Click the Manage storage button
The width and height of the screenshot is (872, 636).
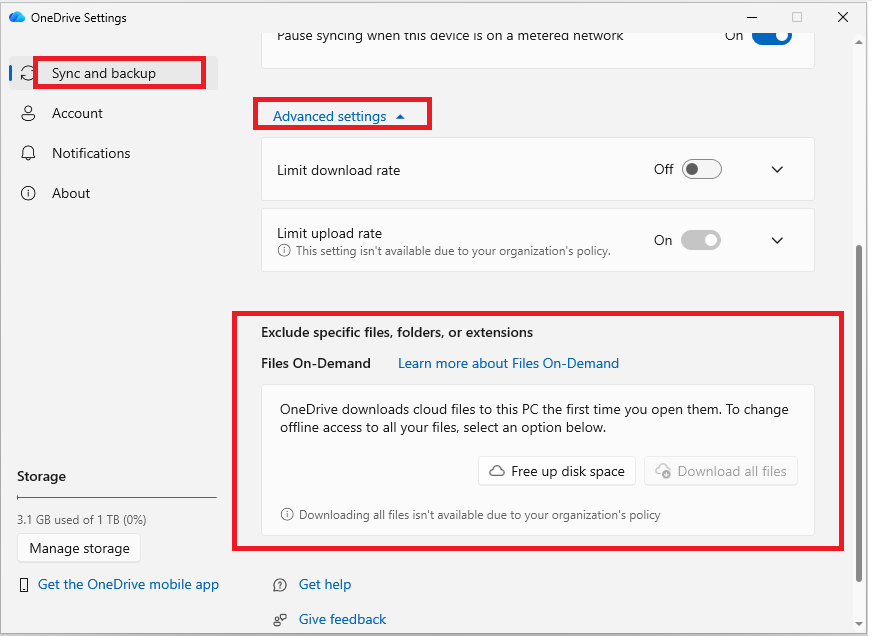(x=79, y=548)
